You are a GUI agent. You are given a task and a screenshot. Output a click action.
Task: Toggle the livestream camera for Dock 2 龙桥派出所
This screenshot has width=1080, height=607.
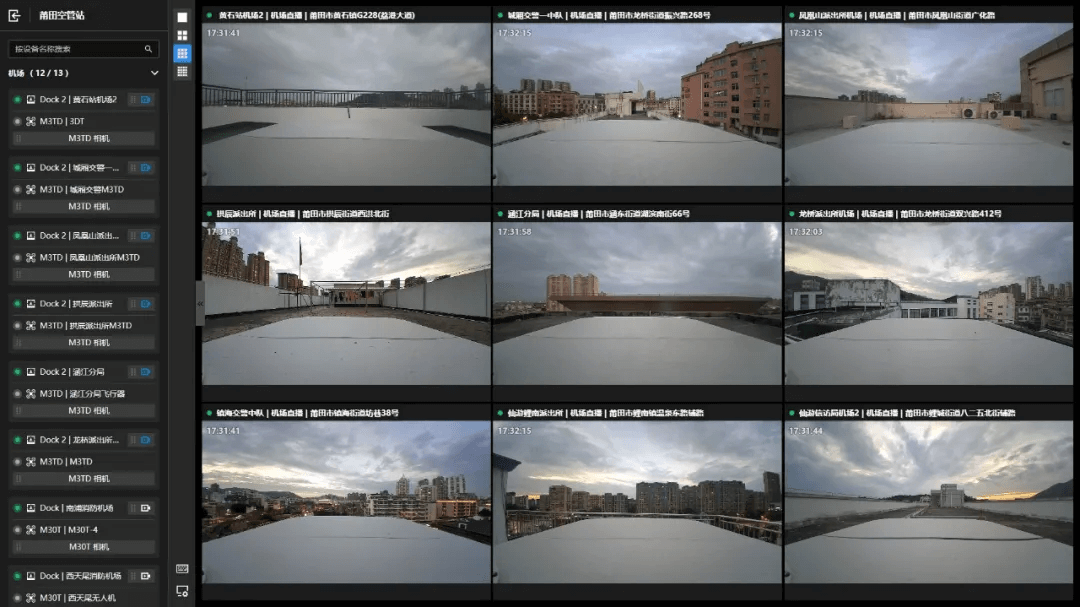[145, 440]
